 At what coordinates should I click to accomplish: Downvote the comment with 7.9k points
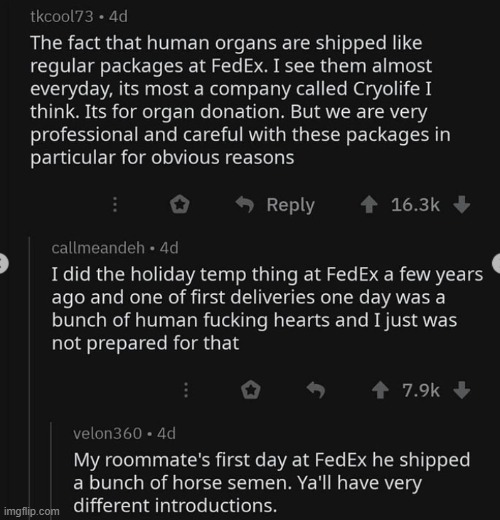(462, 390)
